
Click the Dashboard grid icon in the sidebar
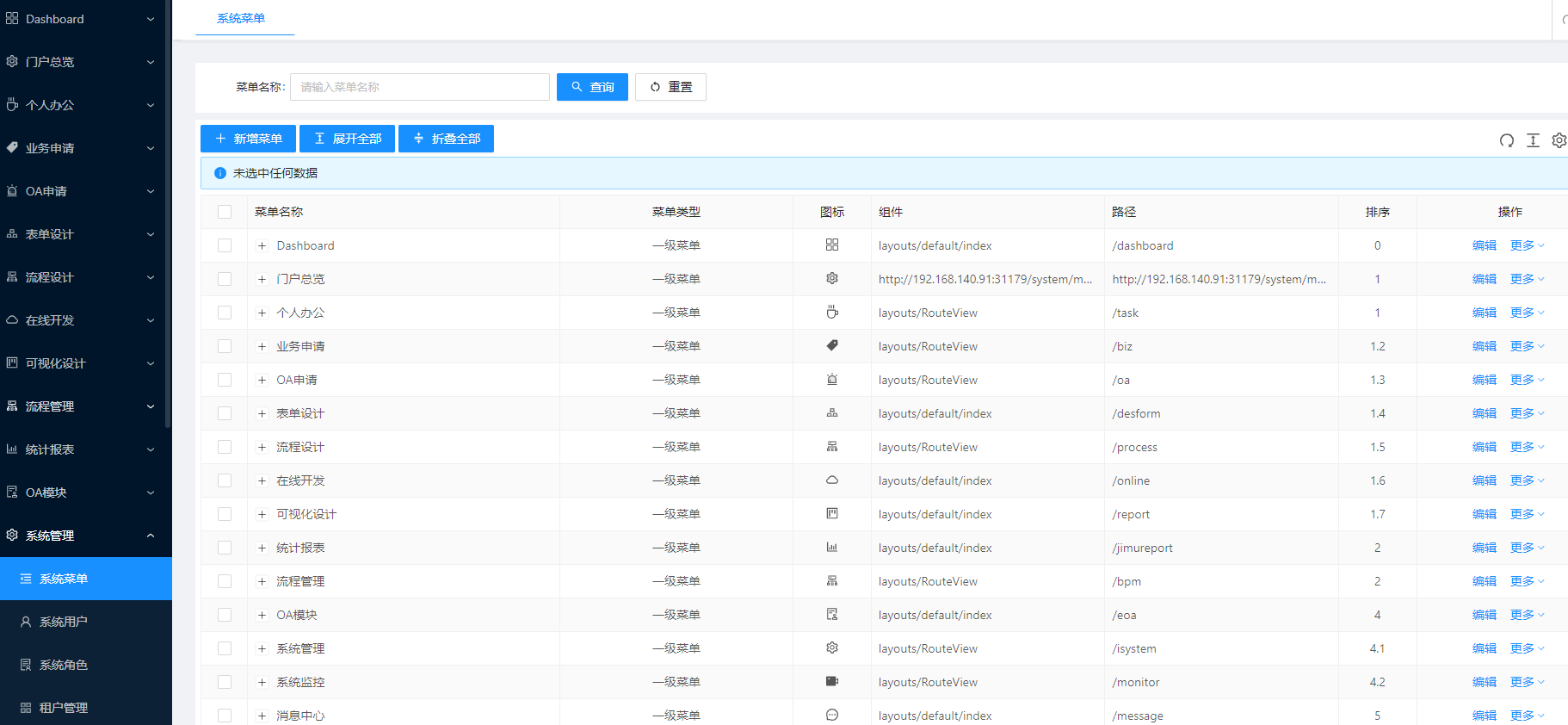(x=12, y=18)
